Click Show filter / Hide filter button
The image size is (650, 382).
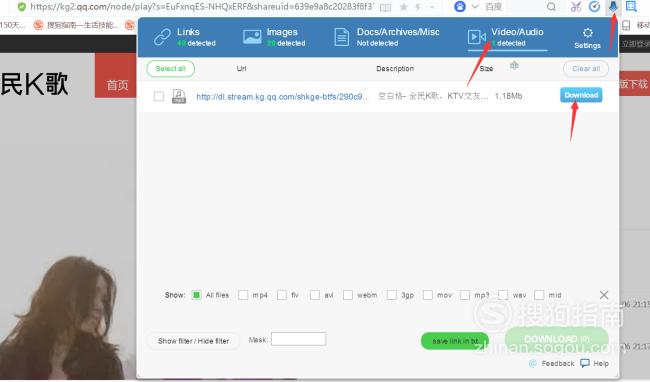pos(193,341)
